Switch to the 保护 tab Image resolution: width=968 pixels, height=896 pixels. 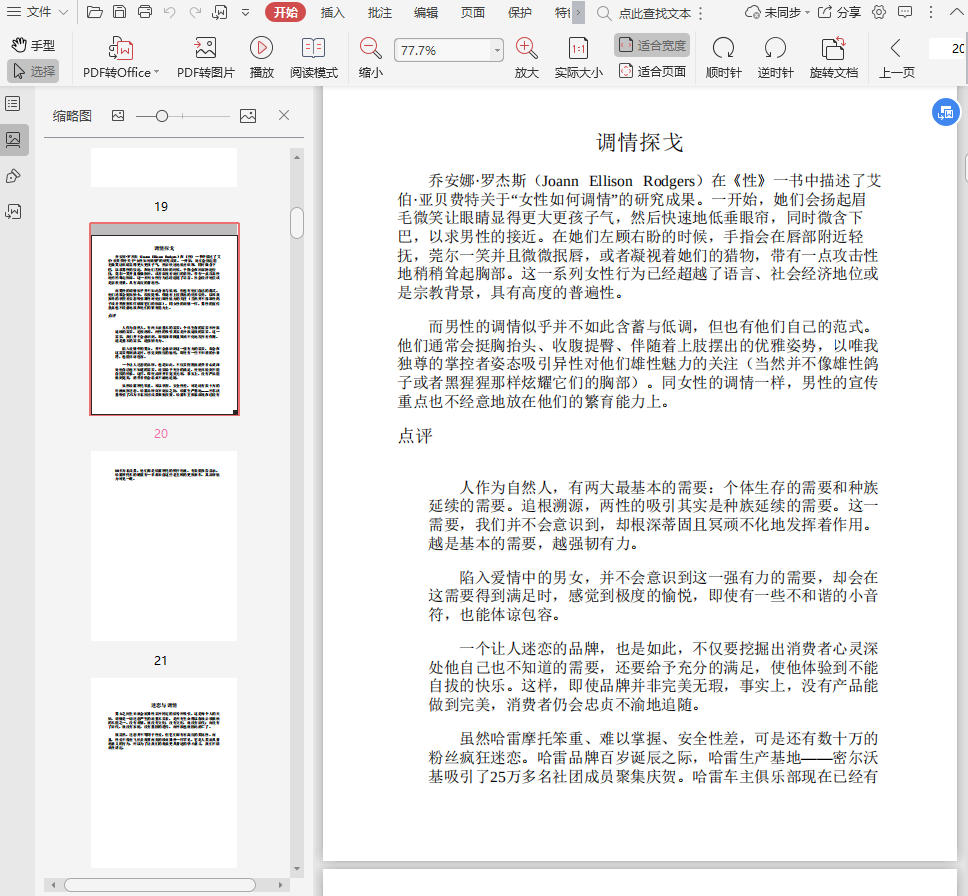point(520,12)
